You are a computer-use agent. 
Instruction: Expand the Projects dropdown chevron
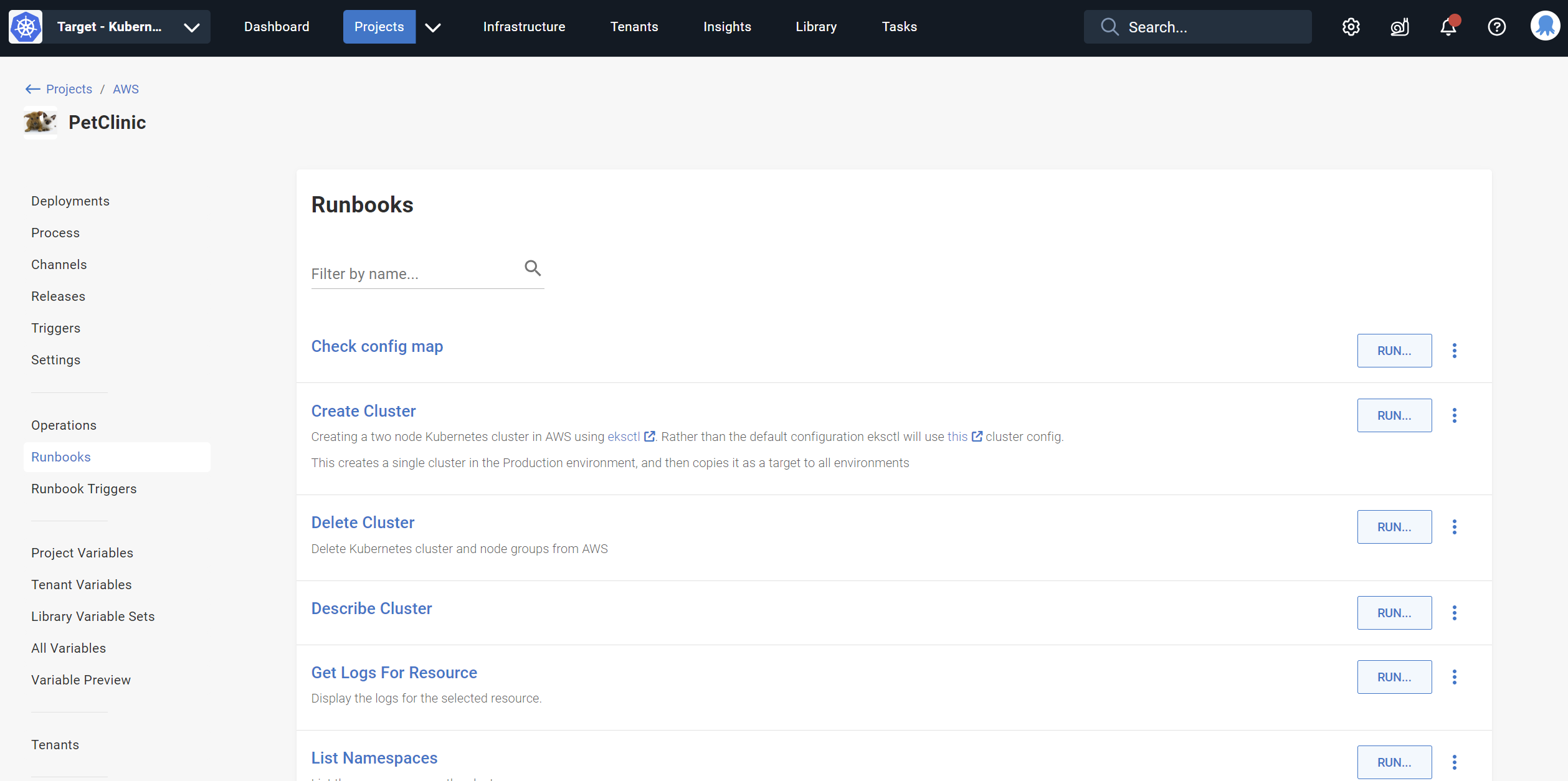433,27
